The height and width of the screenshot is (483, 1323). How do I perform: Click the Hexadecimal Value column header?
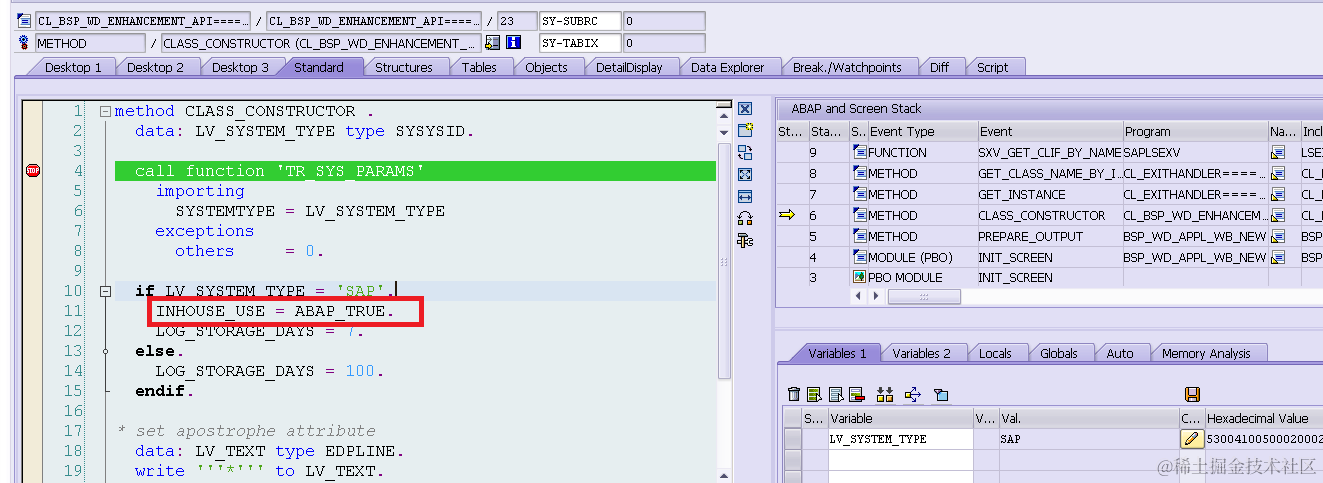click(1263, 418)
